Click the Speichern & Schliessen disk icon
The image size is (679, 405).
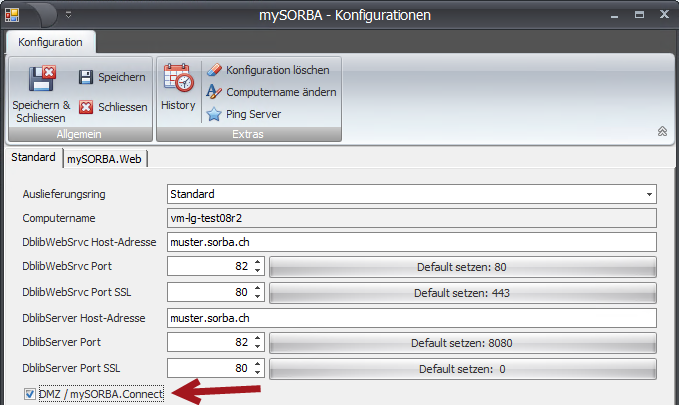coord(42,78)
